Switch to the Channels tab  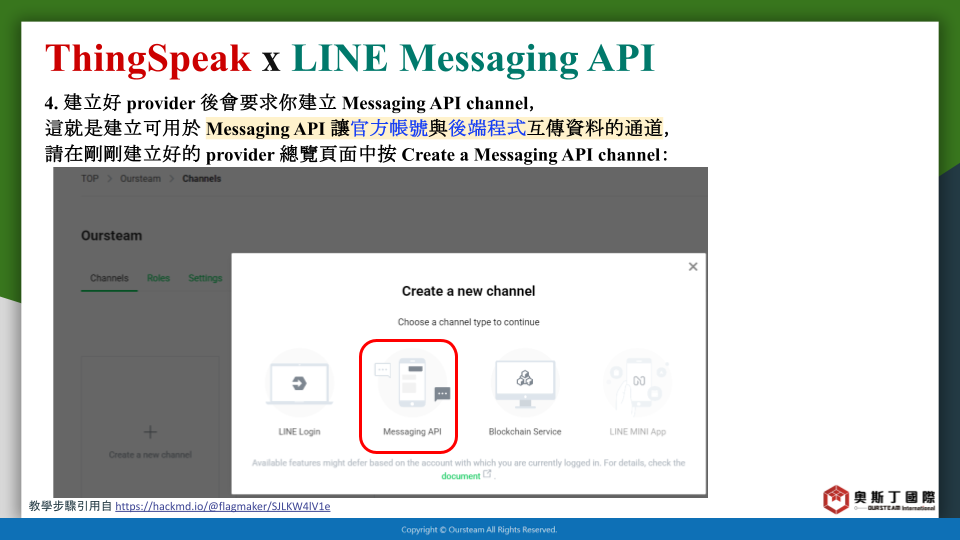(x=109, y=278)
